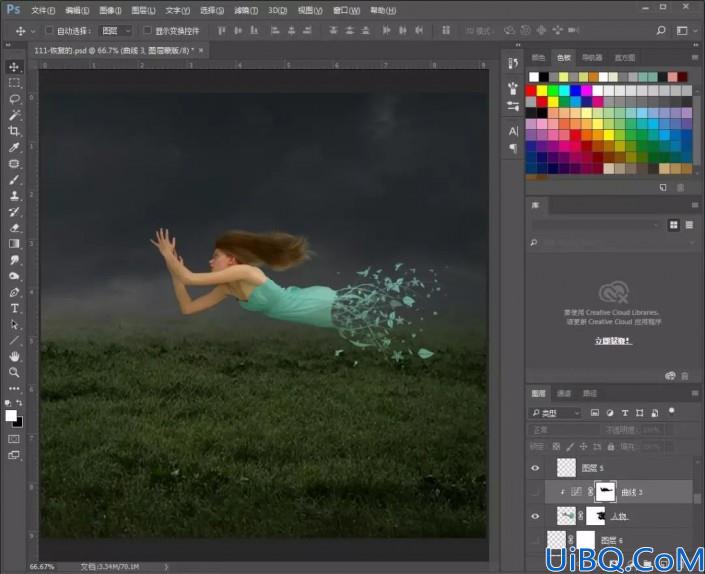Toggle Quick Mask mode
Screen dimensions: 705x574
(14, 439)
